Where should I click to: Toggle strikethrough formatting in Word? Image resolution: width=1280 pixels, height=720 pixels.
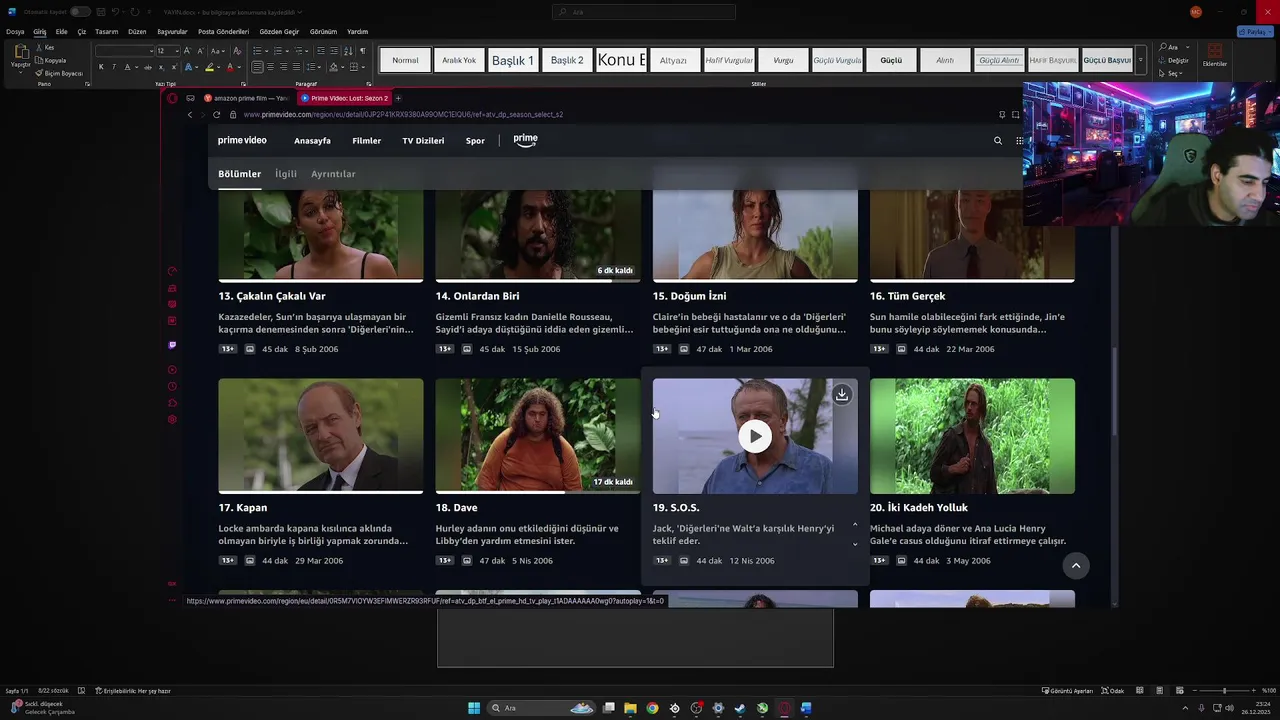(x=147, y=67)
